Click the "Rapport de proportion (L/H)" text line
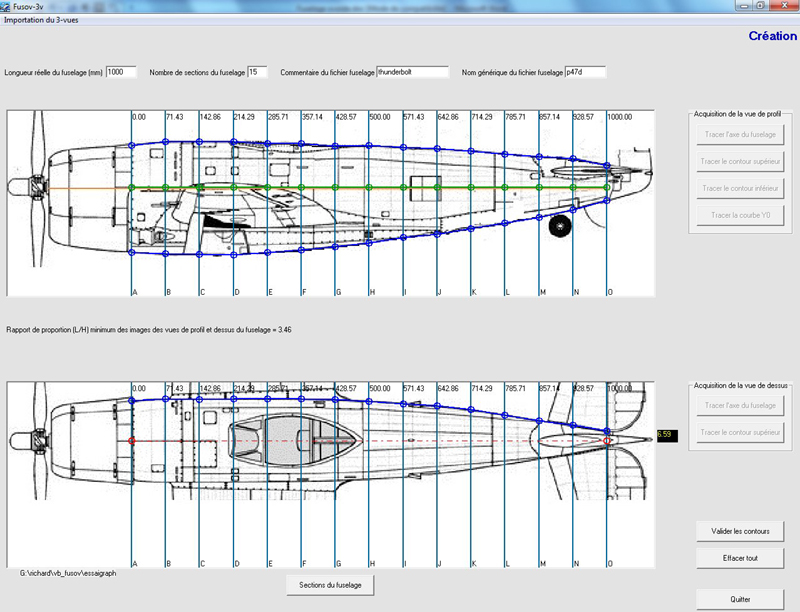800x612 pixels. click(x=149, y=330)
